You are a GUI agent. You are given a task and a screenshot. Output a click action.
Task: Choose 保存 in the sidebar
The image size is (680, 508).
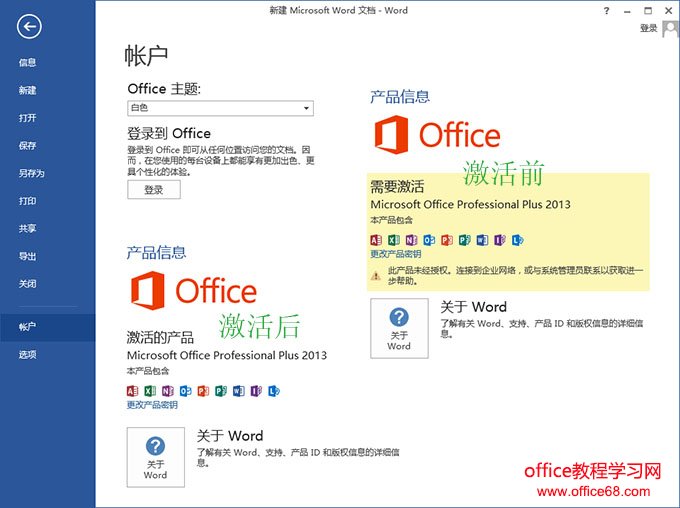click(x=27, y=146)
